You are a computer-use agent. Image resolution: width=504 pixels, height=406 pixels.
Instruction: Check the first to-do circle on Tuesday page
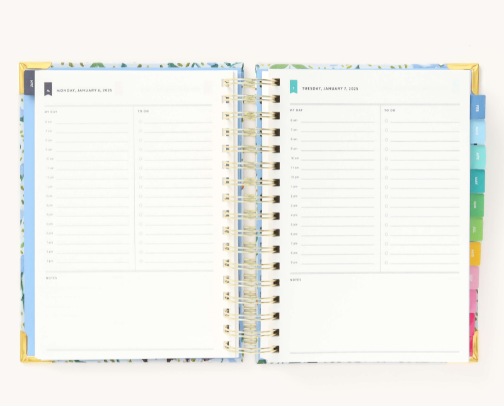pyautogui.click(x=386, y=121)
